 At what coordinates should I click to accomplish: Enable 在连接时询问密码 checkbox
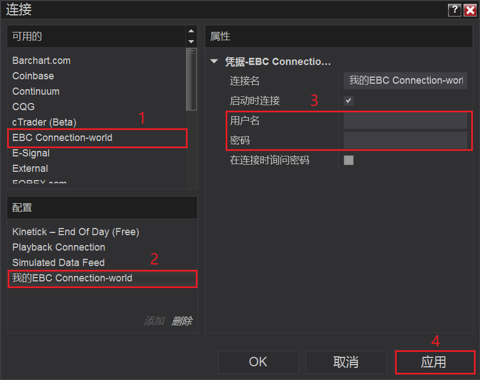349,160
